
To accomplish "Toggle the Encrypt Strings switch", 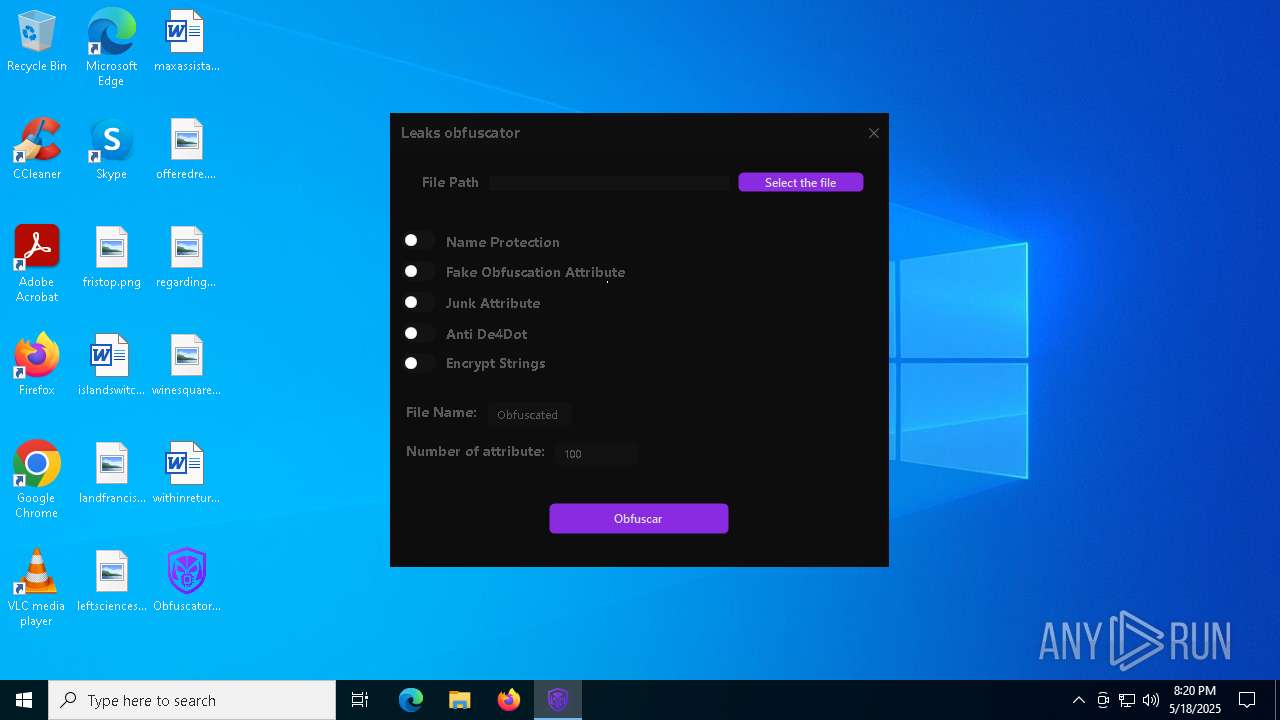I will pyautogui.click(x=419, y=363).
